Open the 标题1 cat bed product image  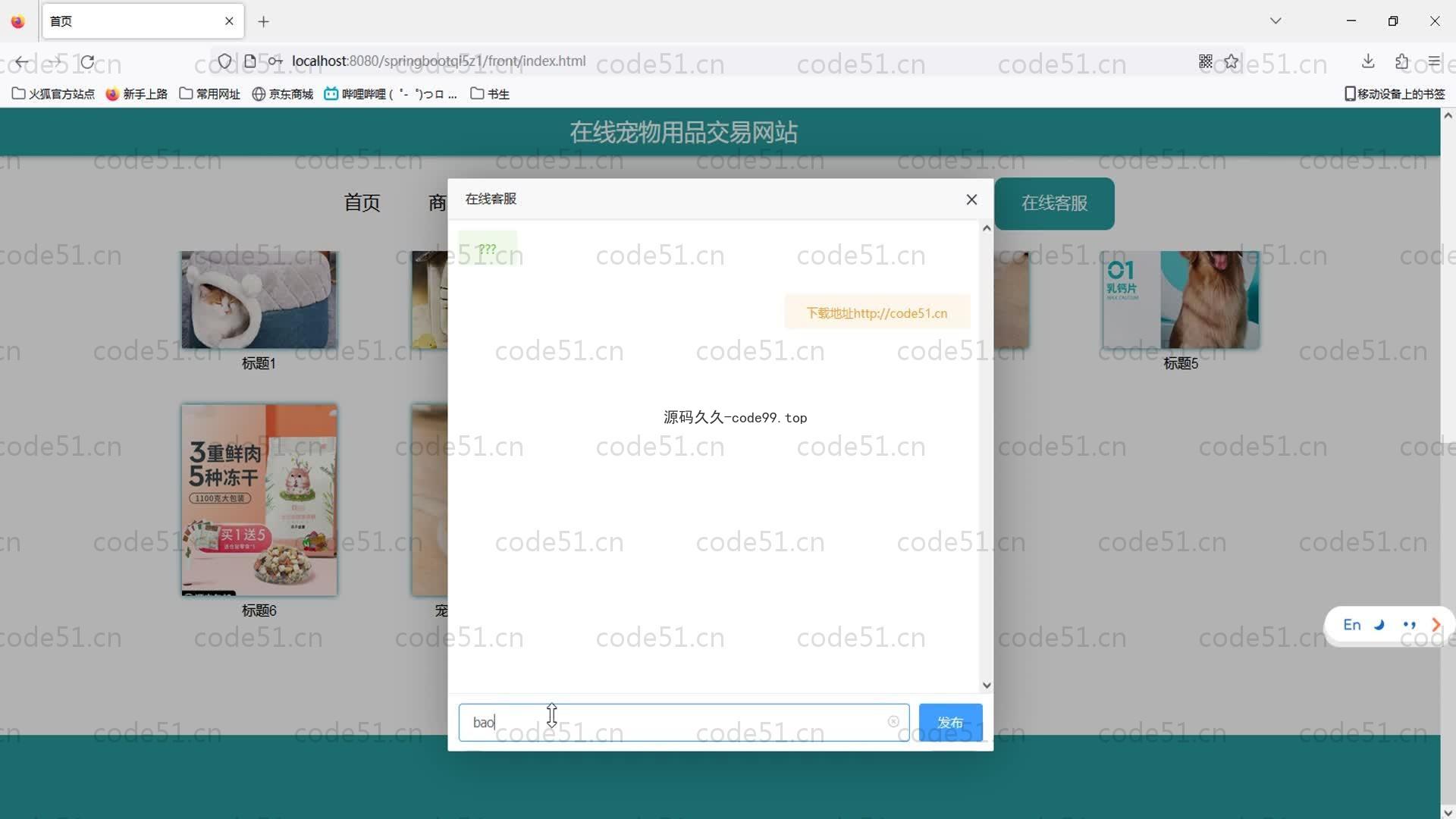tap(259, 300)
